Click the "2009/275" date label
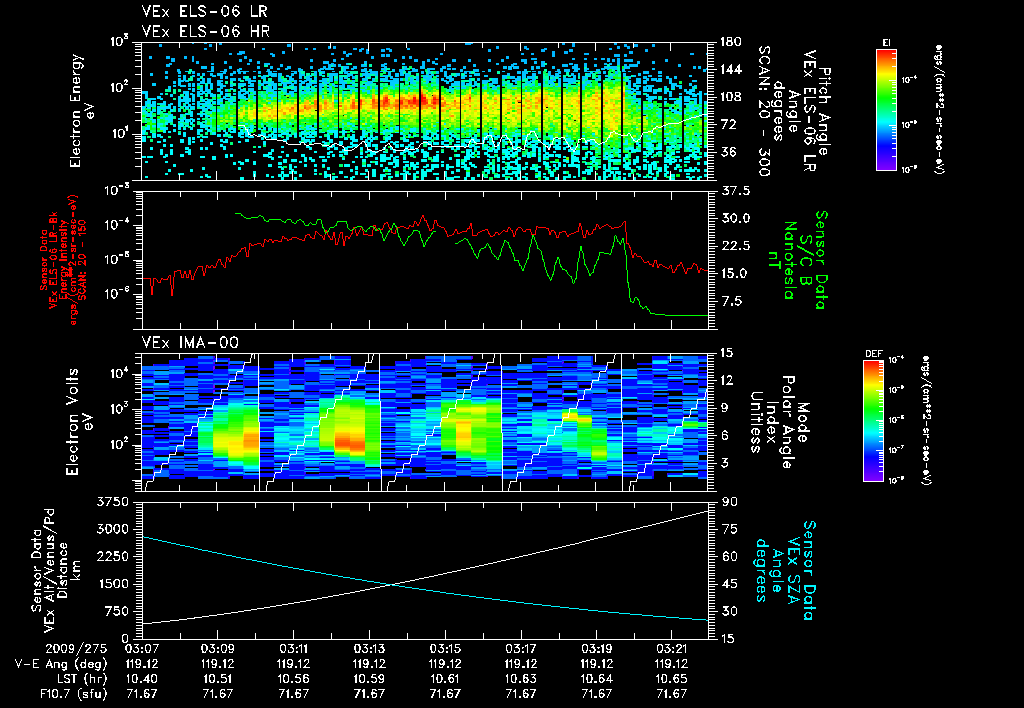Image resolution: width=1024 pixels, height=708 pixels. 77,649
